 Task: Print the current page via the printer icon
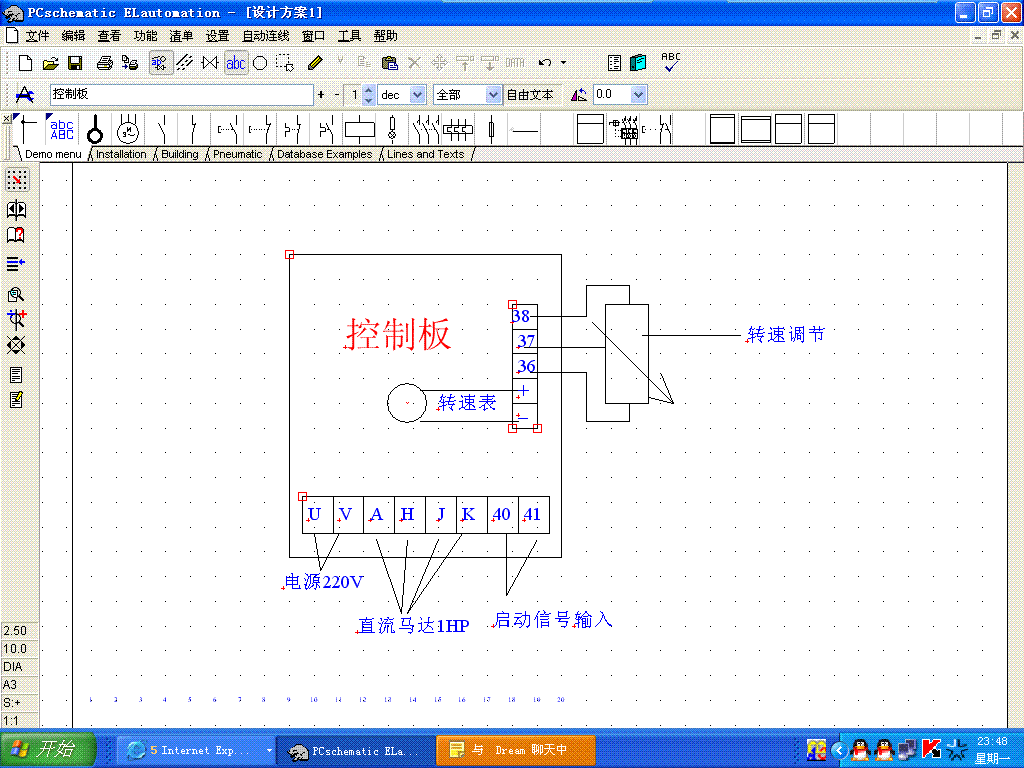point(104,63)
